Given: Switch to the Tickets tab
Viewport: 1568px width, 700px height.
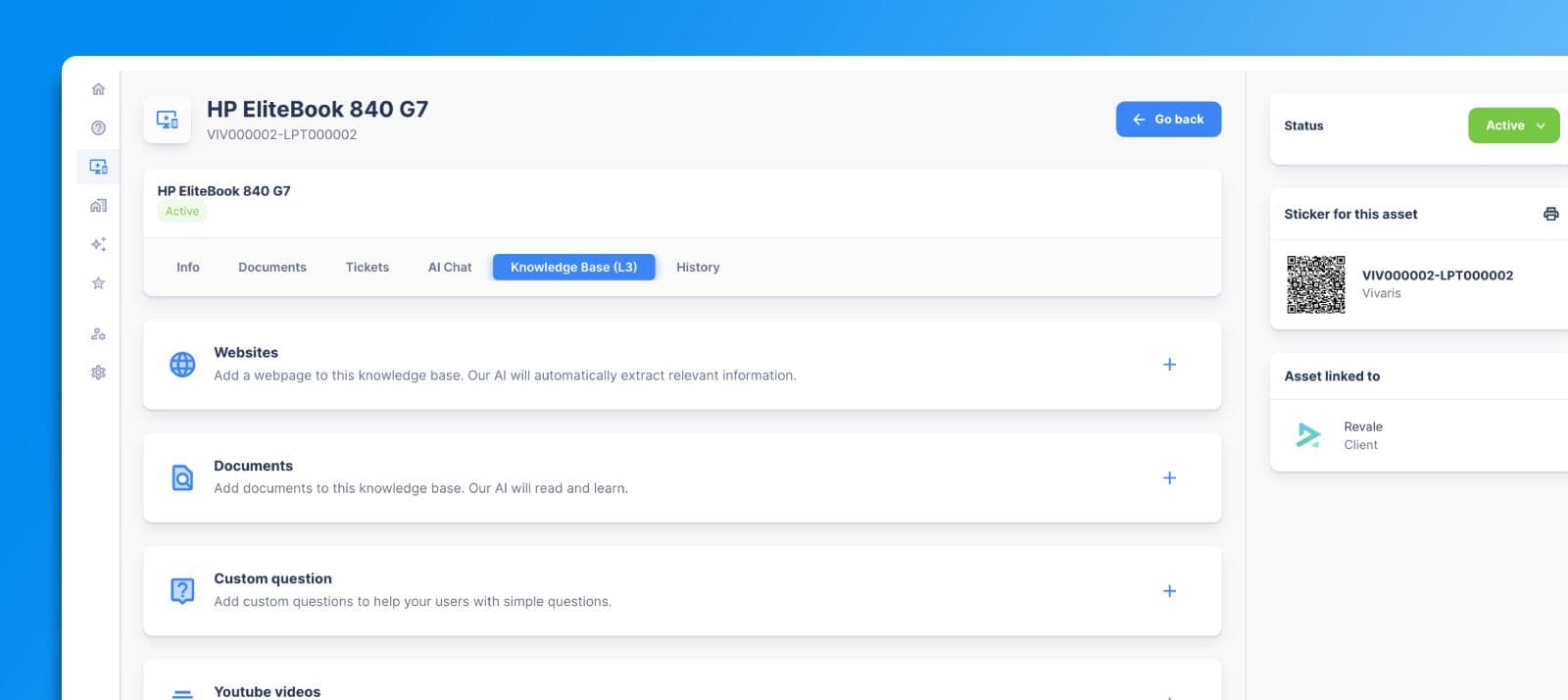Looking at the screenshot, I should 367,267.
